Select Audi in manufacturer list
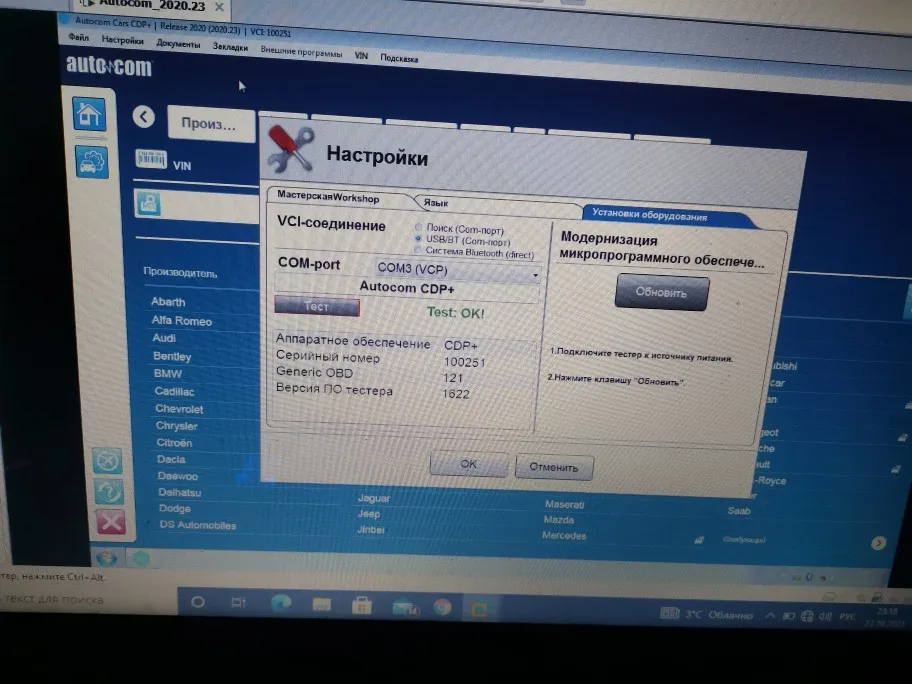 [164, 338]
